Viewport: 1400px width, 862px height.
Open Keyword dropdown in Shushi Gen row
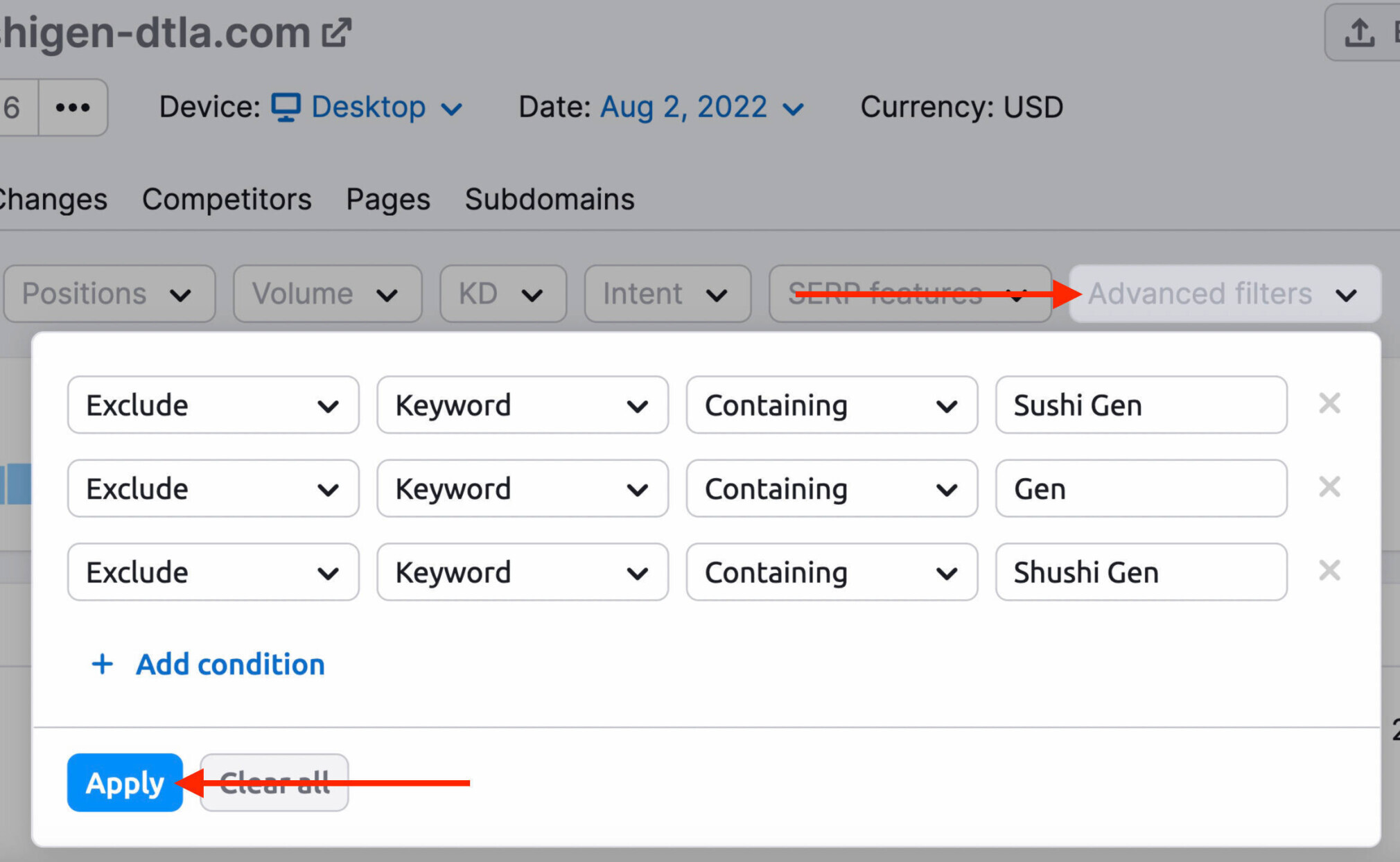point(523,572)
